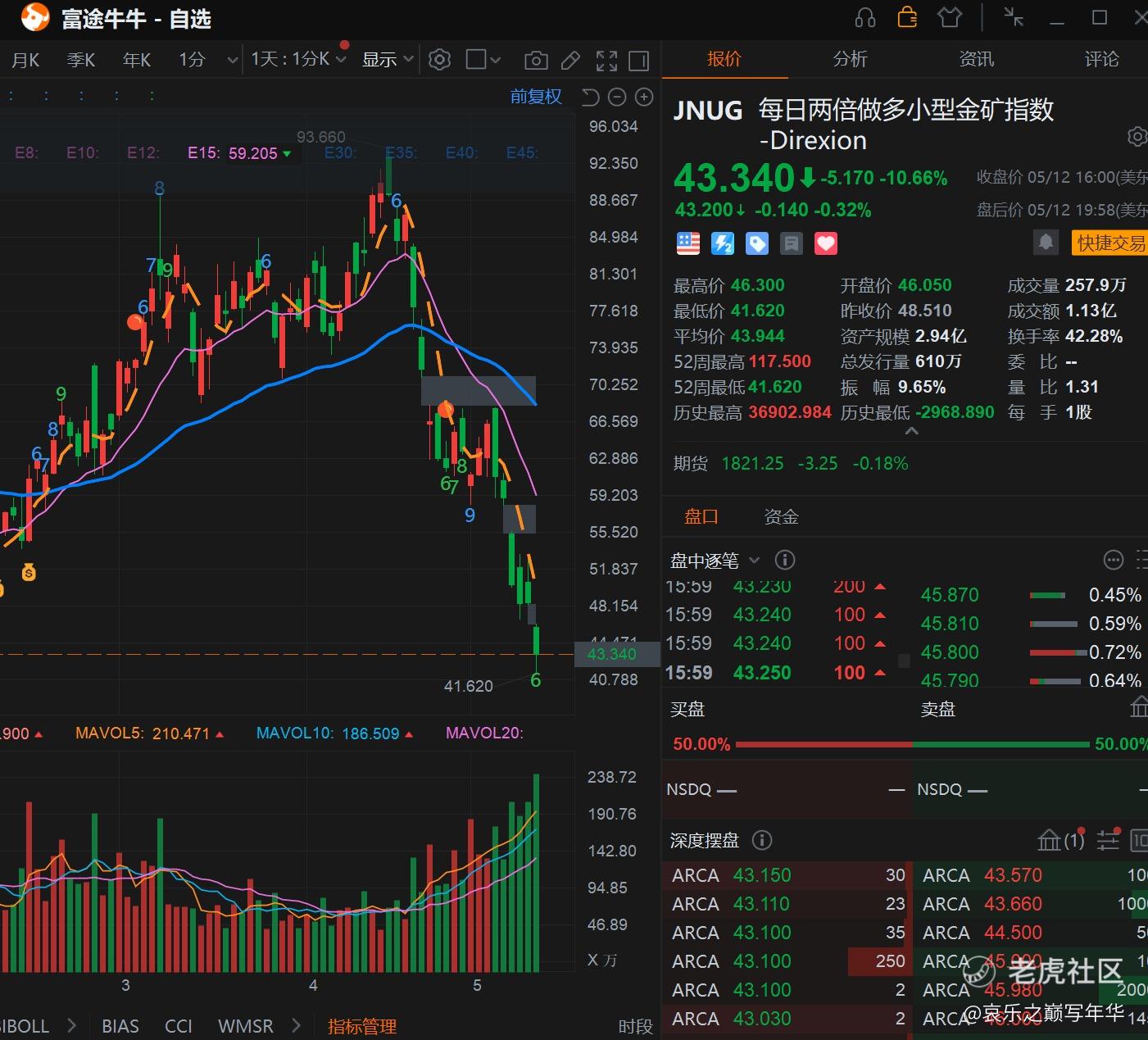Toggle the MAVOL10 186.509 indicator label
Screen dimensions: 1148x1040
coord(335,733)
